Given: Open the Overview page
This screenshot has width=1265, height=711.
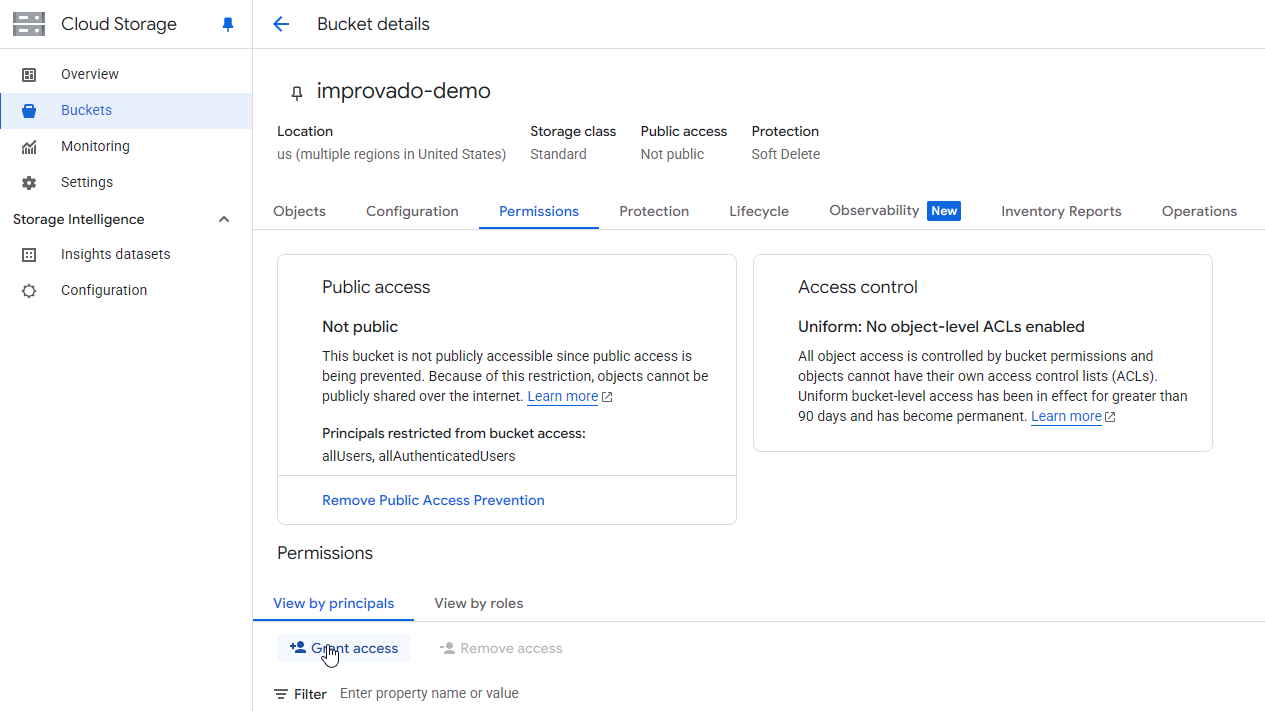Looking at the screenshot, I should (x=126, y=74).
